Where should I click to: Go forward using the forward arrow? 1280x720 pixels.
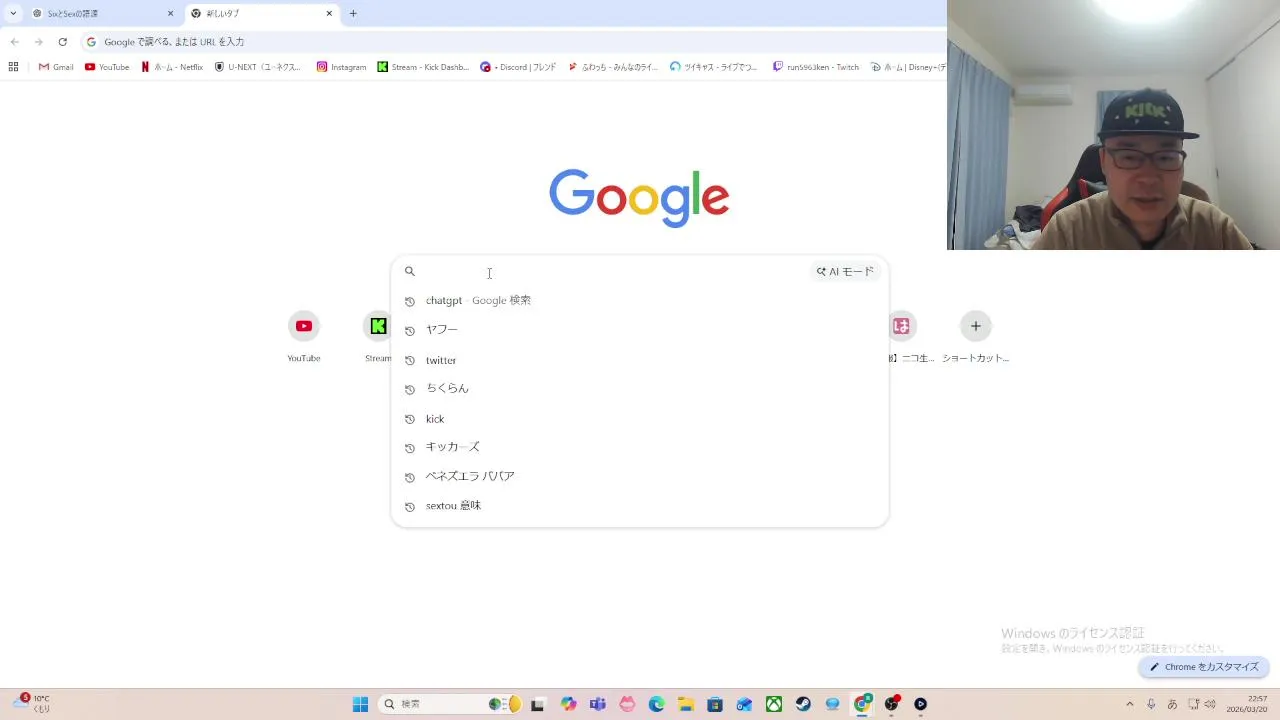click(38, 42)
